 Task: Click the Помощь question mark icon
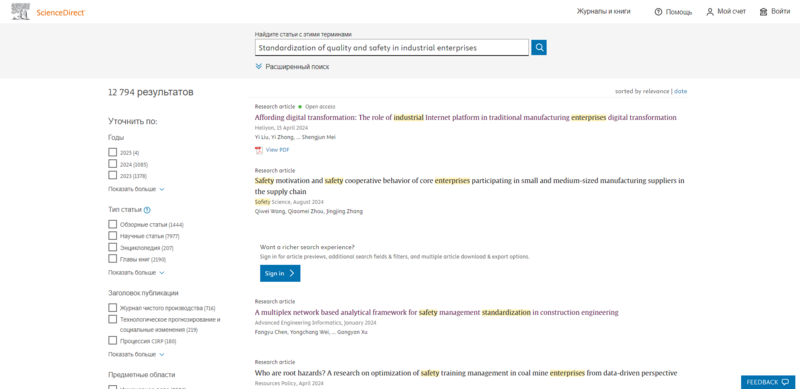click(658, 12)
